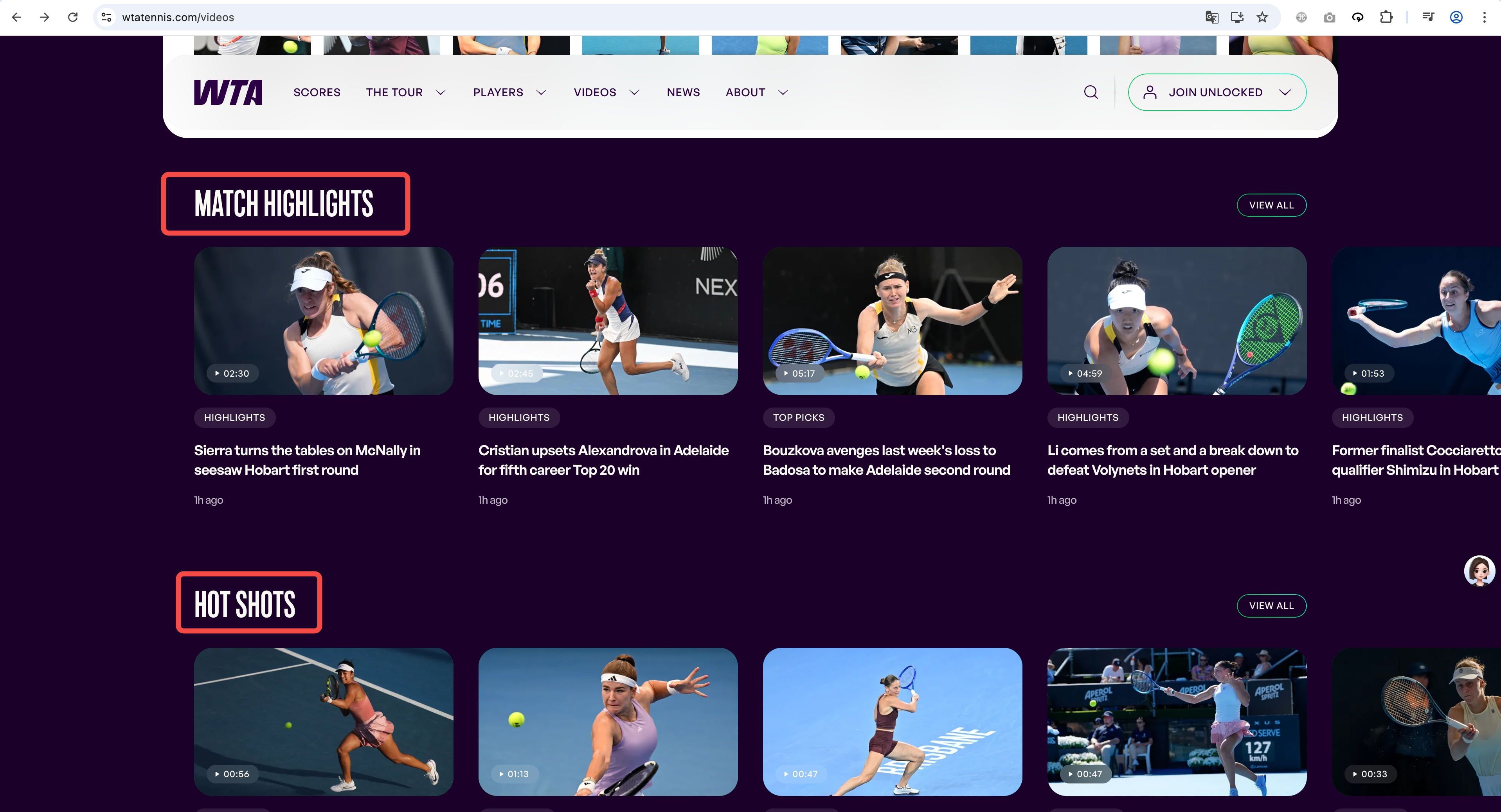Click the floating assistant avatar icon
The width and height of the screenshot is (1501, 812).
click(x=1479, y=571)
